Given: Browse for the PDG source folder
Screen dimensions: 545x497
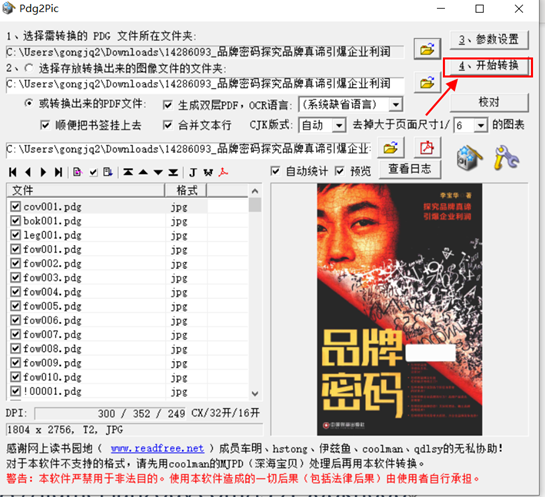Looking at the screenshot, I should coord(427,49).
